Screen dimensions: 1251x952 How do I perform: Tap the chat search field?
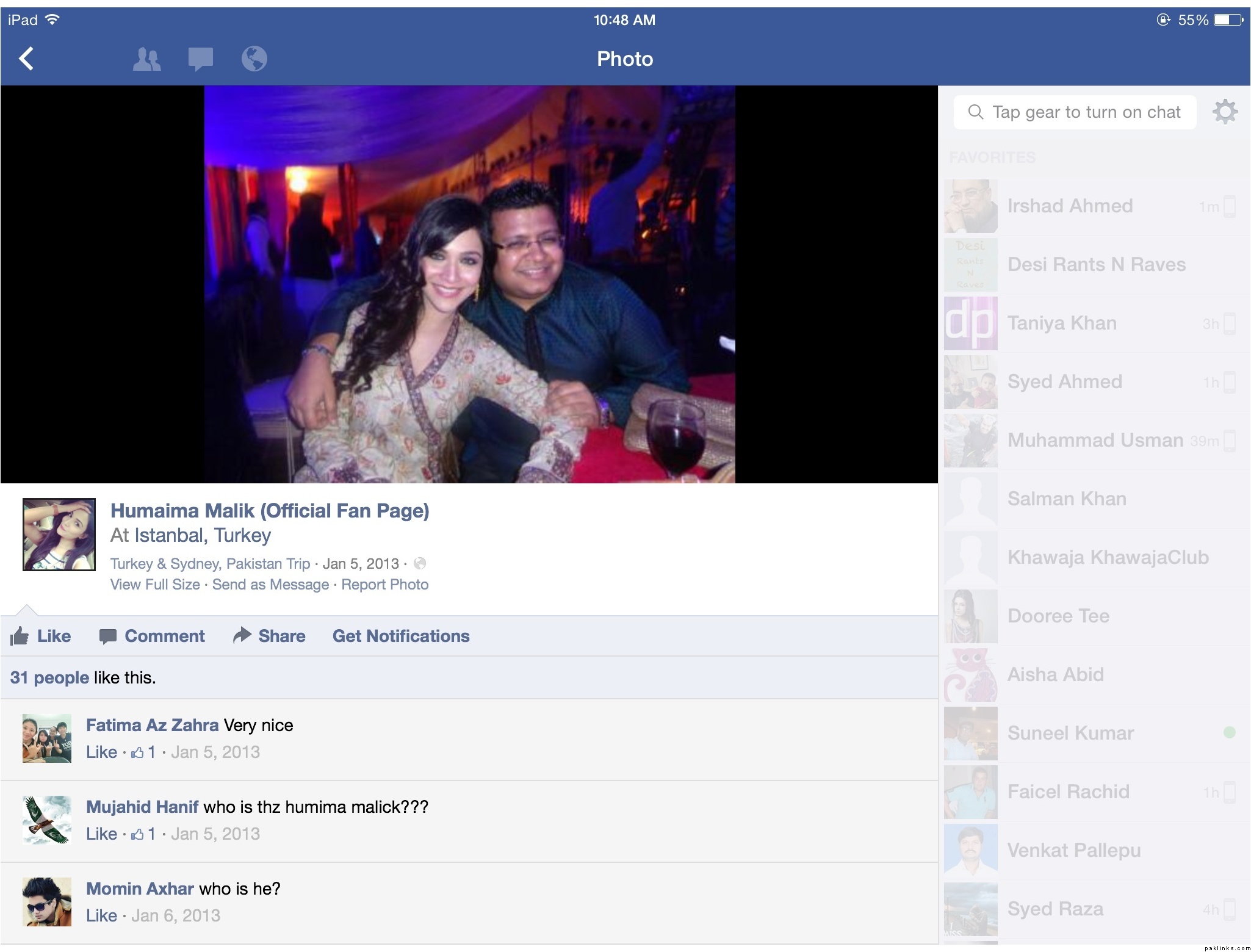[x=1075, y=112]
